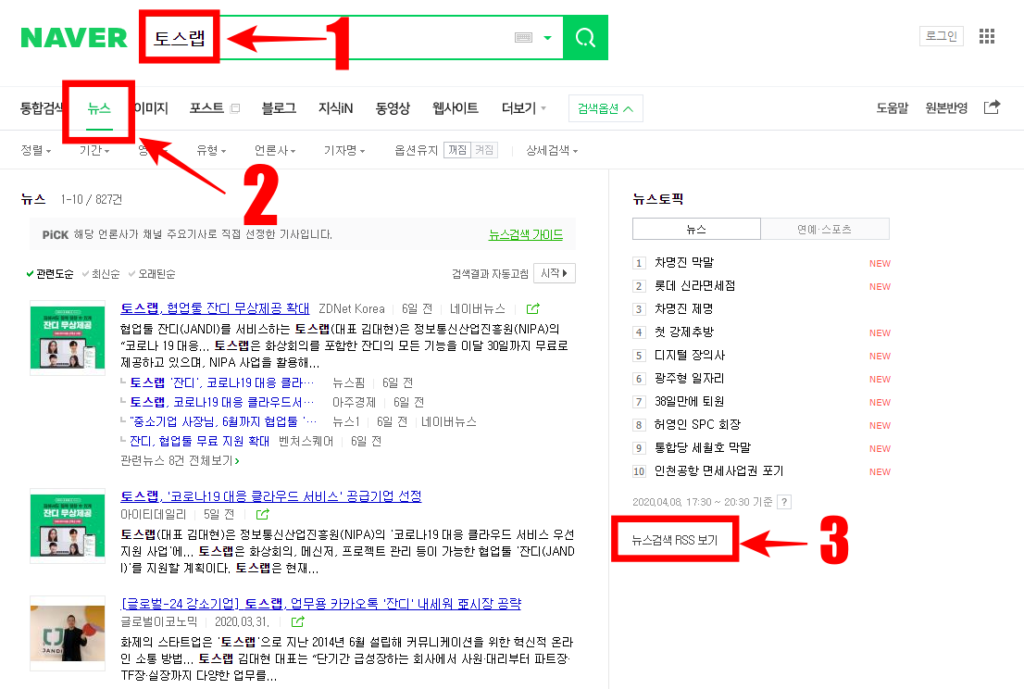Open topic 롯데 신라면세점
Viewport: 1024px width, 689px height.
[694, 286]
